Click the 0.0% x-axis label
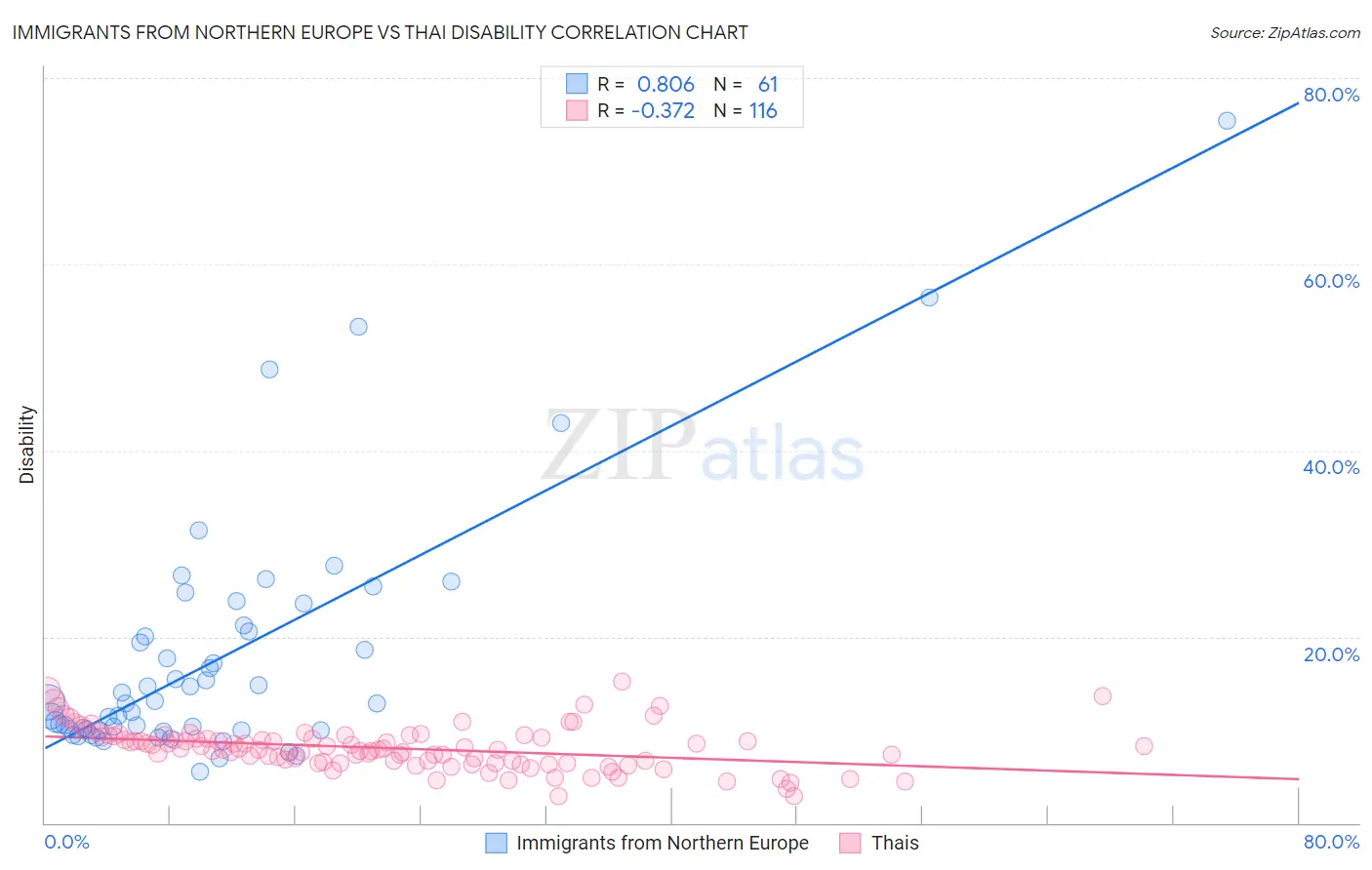Image resolution: width=1372 pixels, height=870 pixels. pyautogui.click(x=66, y=842)
